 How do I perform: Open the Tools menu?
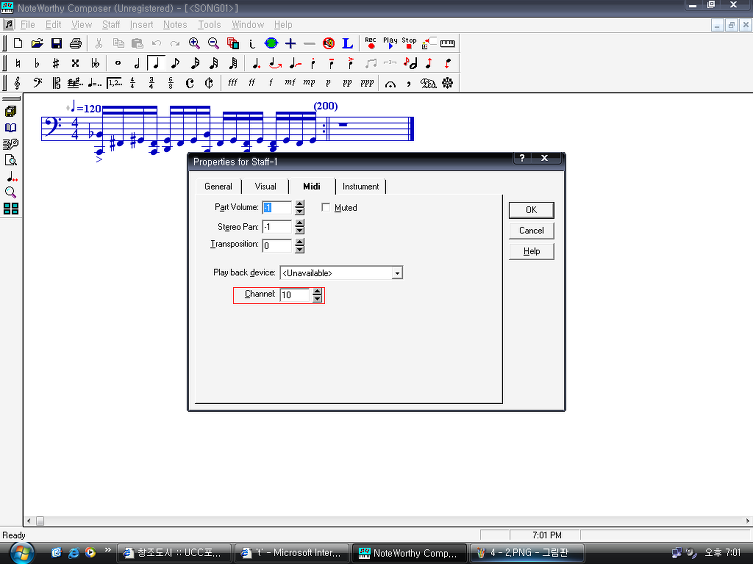[x=209, y=25]
